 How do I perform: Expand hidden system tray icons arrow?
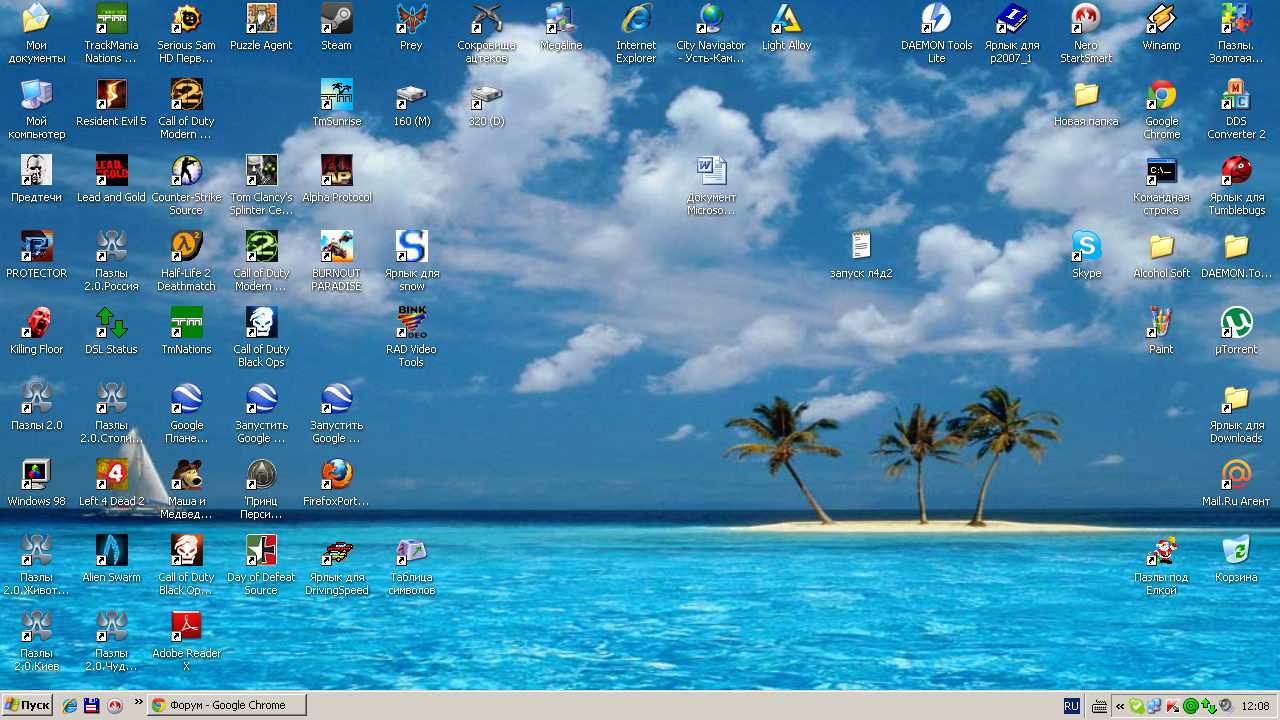1120,706
